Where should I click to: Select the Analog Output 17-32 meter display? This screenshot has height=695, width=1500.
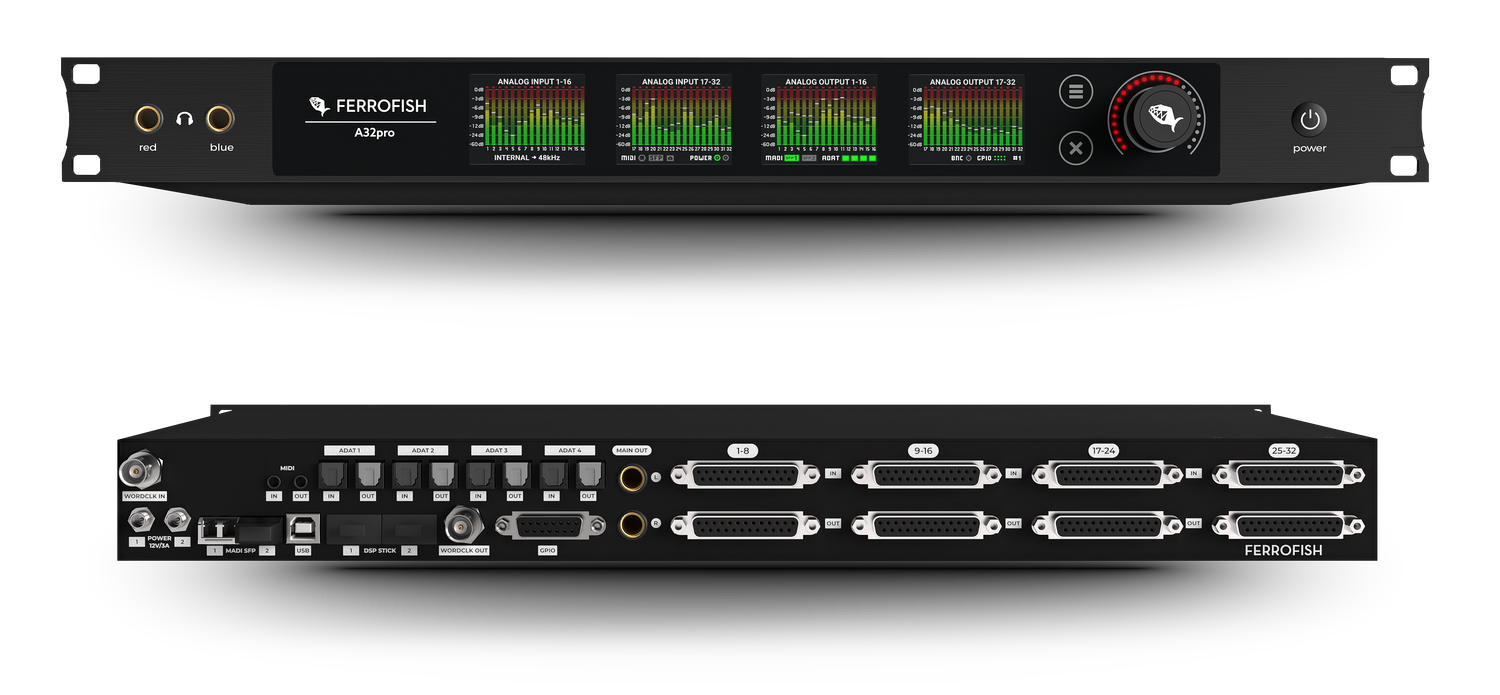click(966, 119)
